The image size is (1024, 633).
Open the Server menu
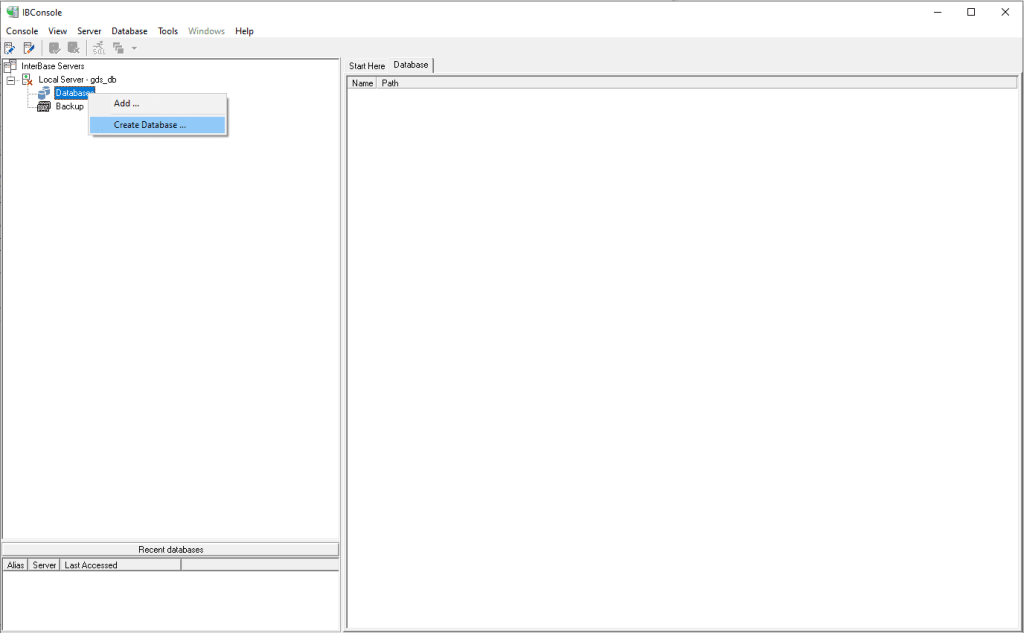tap(89, 31)
